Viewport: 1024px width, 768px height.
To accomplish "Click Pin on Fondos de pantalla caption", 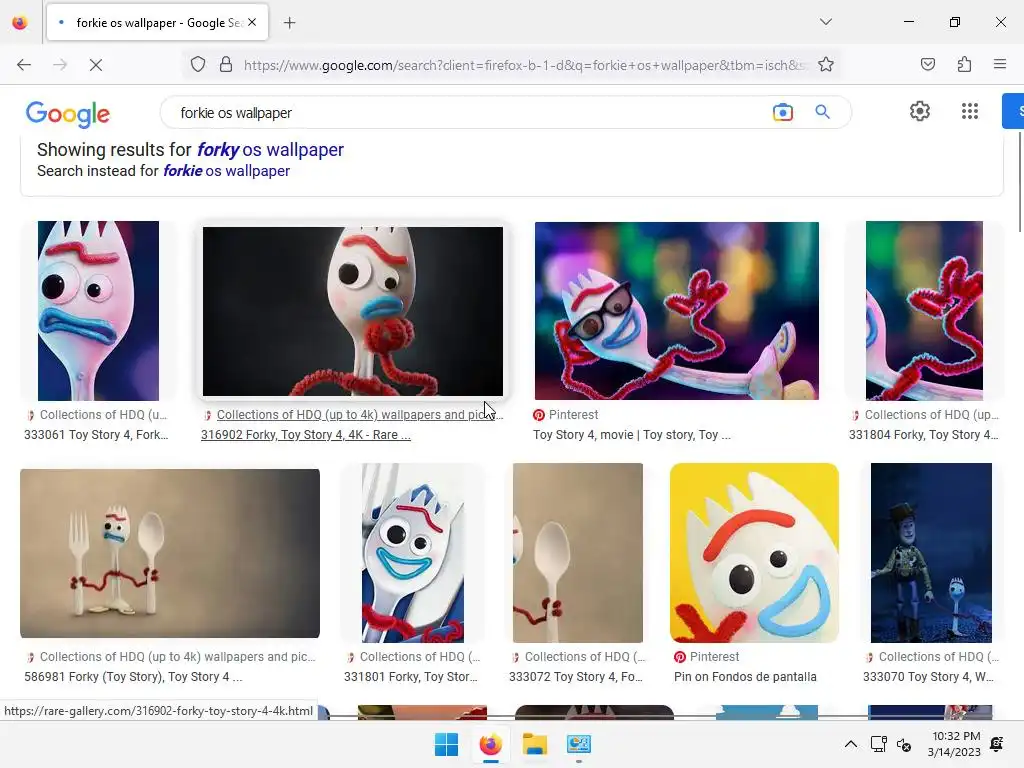I will click(x=745, y=677).
